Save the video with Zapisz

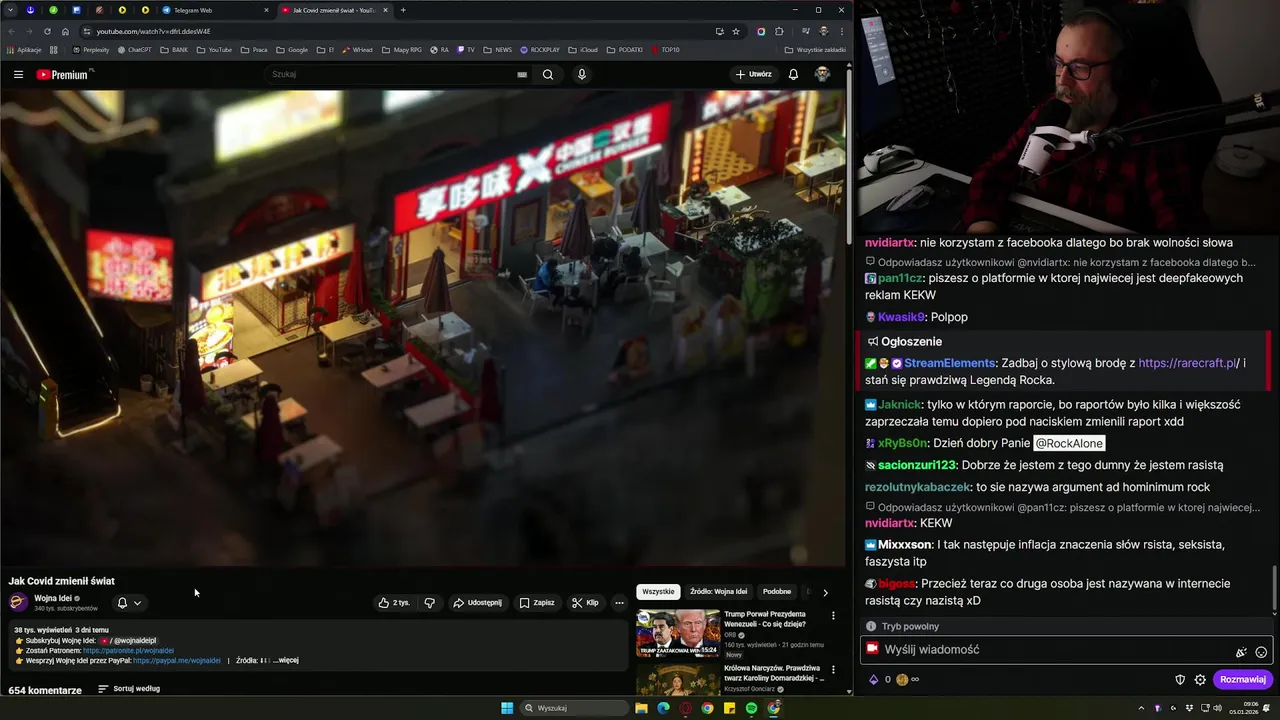[x=537, y=603]
